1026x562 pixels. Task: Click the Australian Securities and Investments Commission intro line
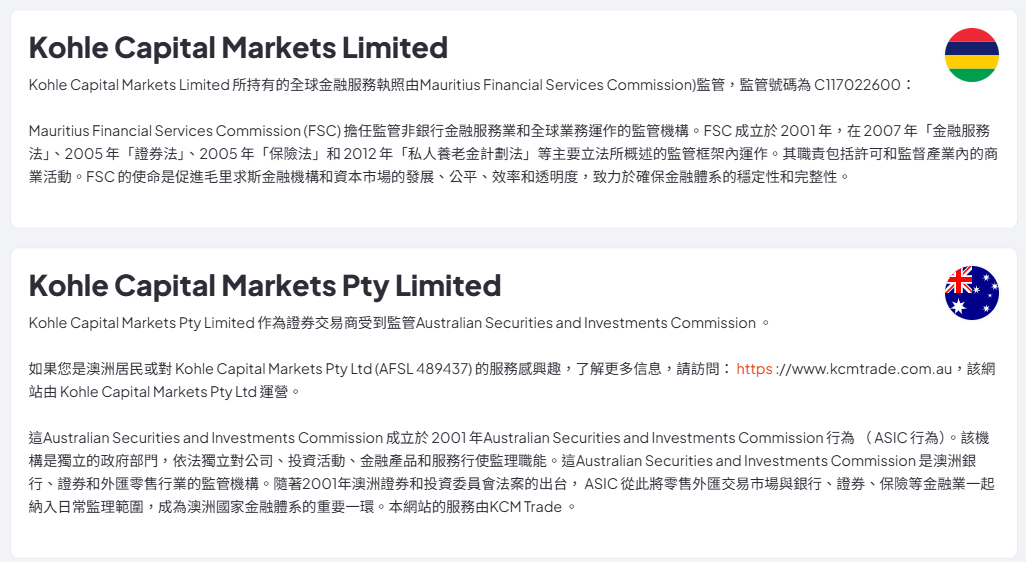399,323
